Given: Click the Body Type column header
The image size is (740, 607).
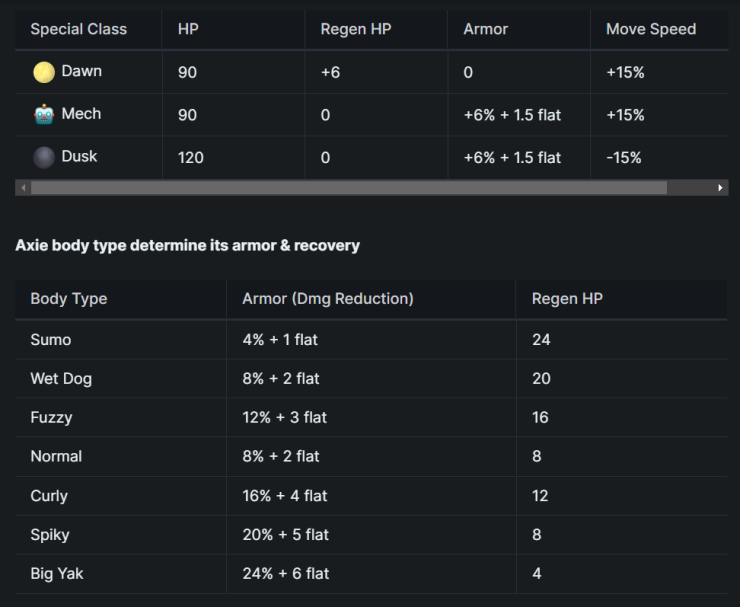Looking at the screenshot, I should point(69,299).
